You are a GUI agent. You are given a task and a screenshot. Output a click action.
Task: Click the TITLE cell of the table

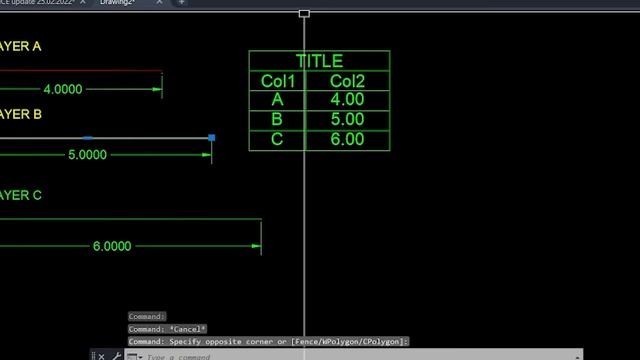coord(319,61)
